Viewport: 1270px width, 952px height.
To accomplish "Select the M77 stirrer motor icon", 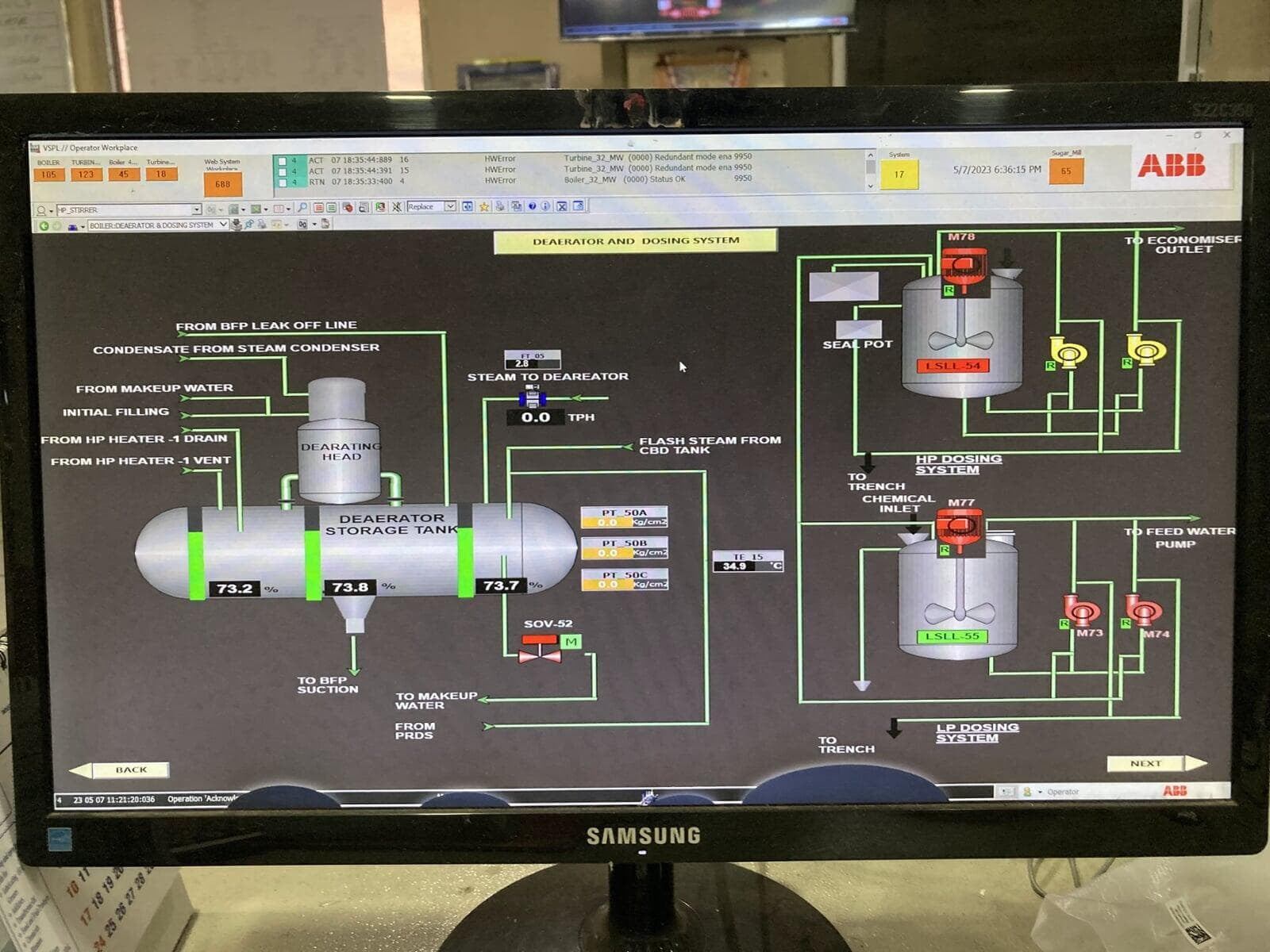I will click(x=959, y=528).
